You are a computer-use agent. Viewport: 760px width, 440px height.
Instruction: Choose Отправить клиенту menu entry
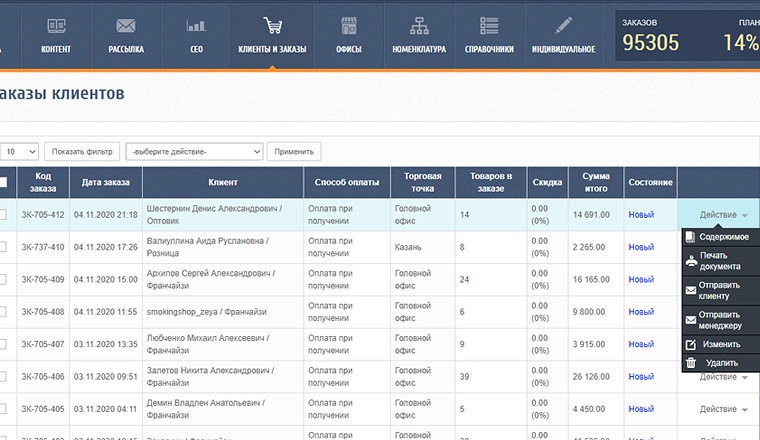[721, 291]
